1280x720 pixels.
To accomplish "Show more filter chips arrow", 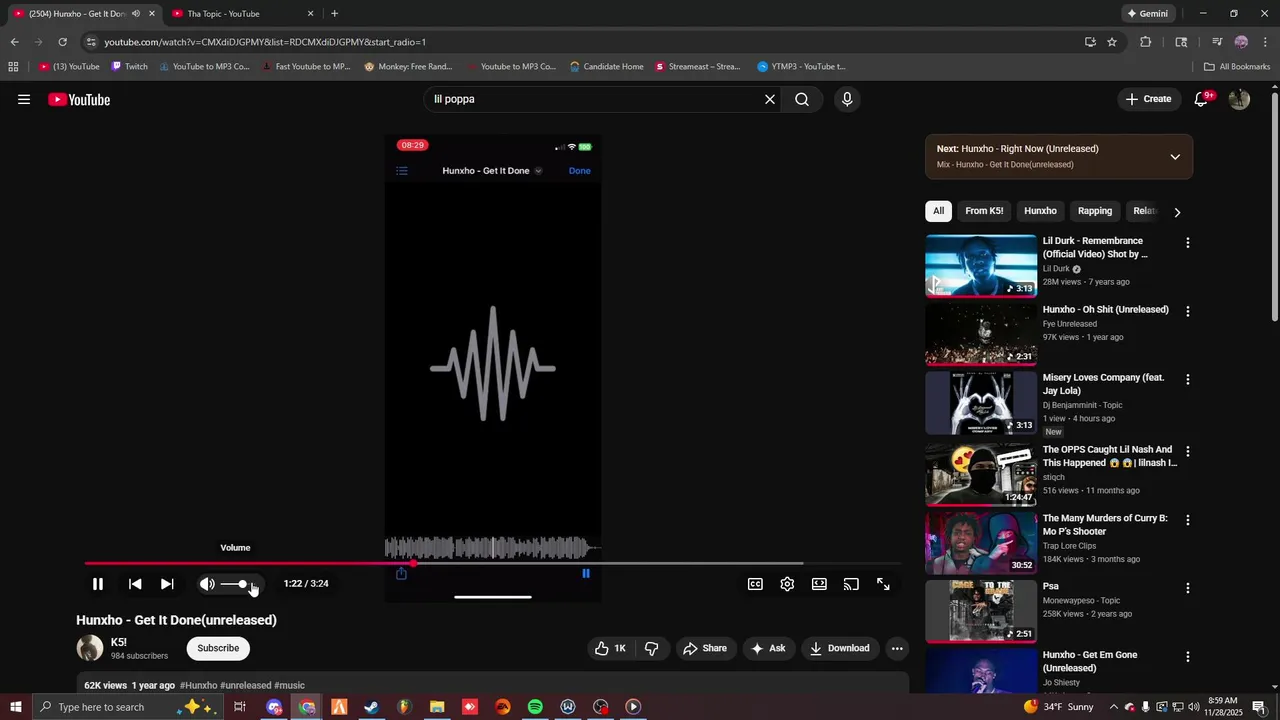I will pyautogui.click(x=1177, y=212).
